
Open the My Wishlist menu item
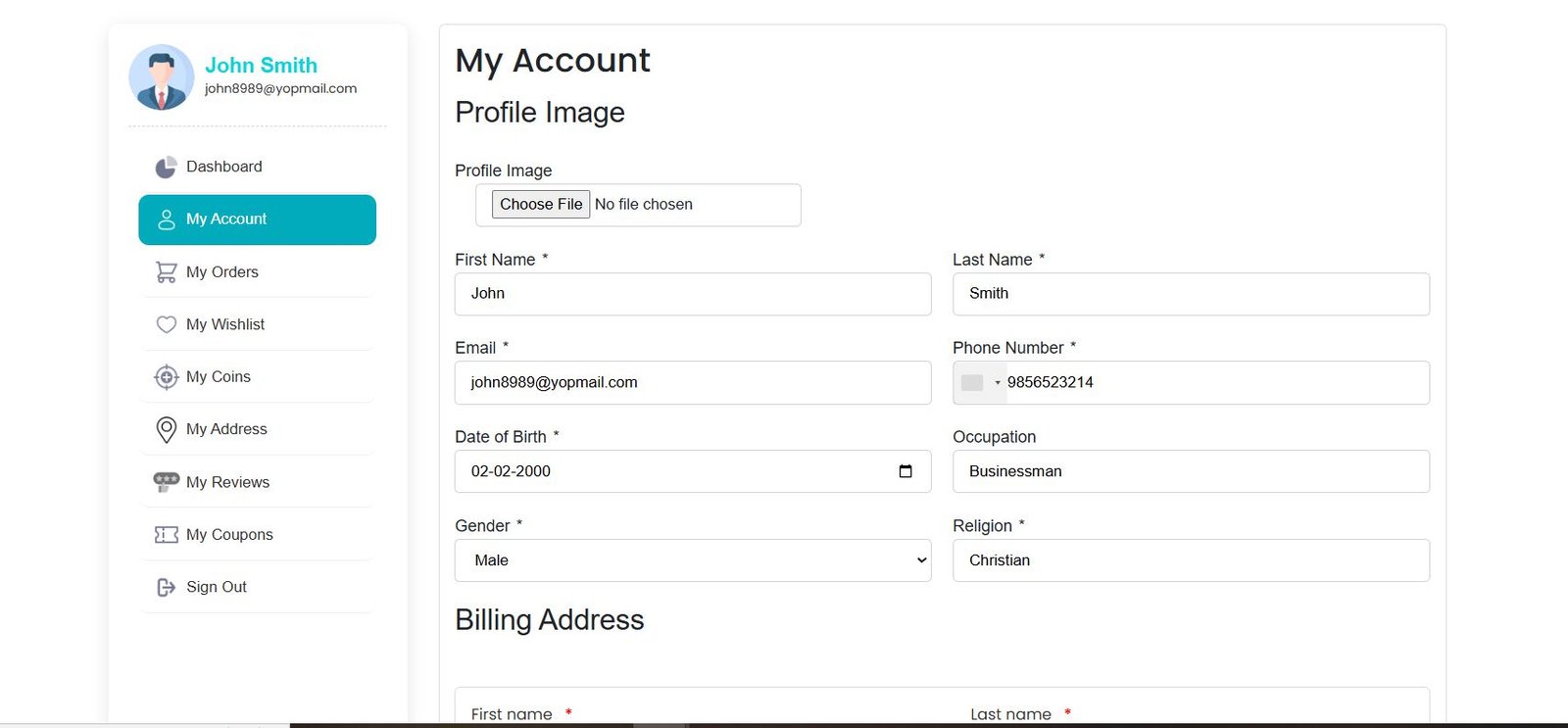coord(225,324)
